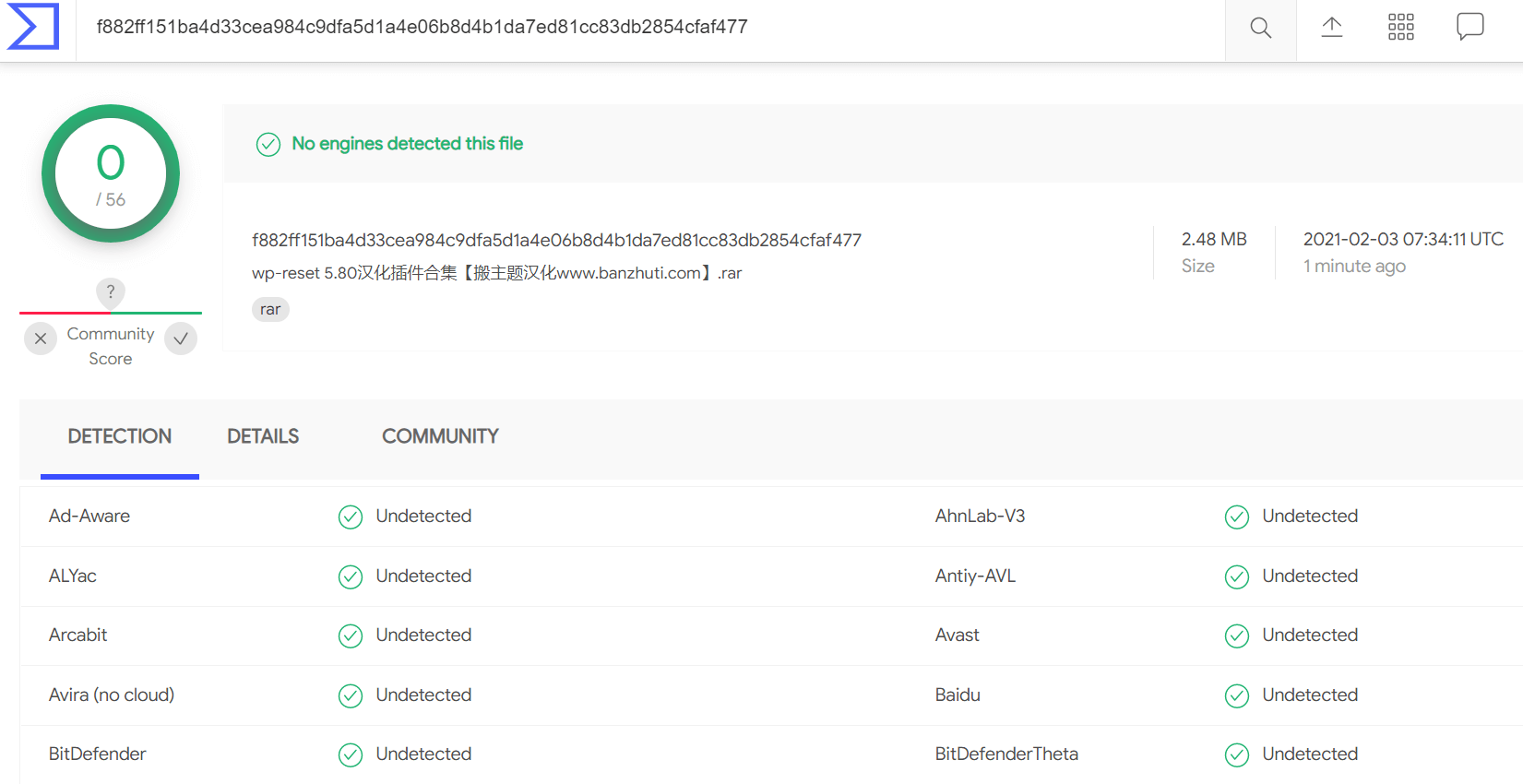Click Undetected result for Ad-Aware

click(x=423, y=516)
